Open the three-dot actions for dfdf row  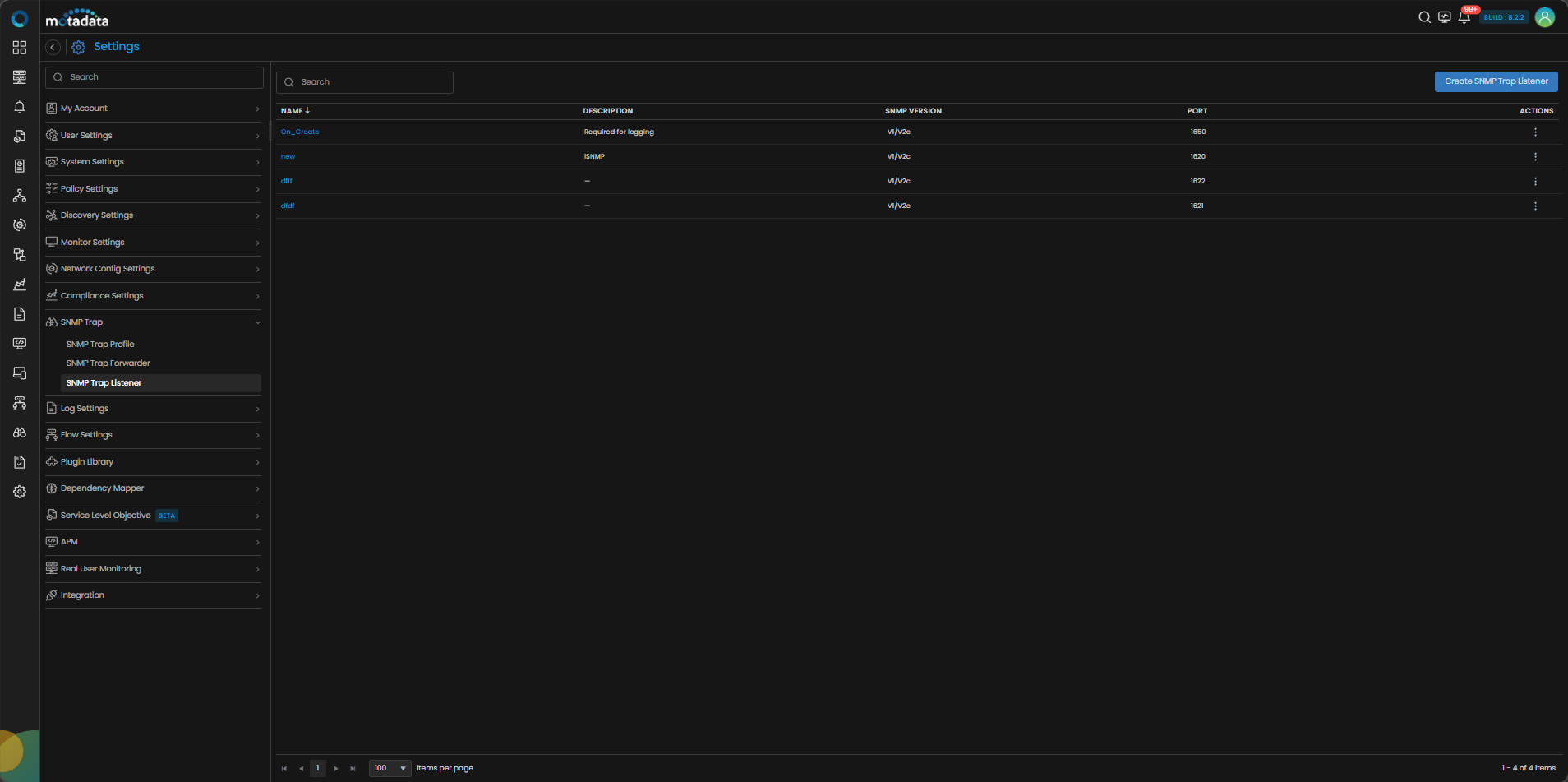pyautogui.click(x=1534, y=206)
